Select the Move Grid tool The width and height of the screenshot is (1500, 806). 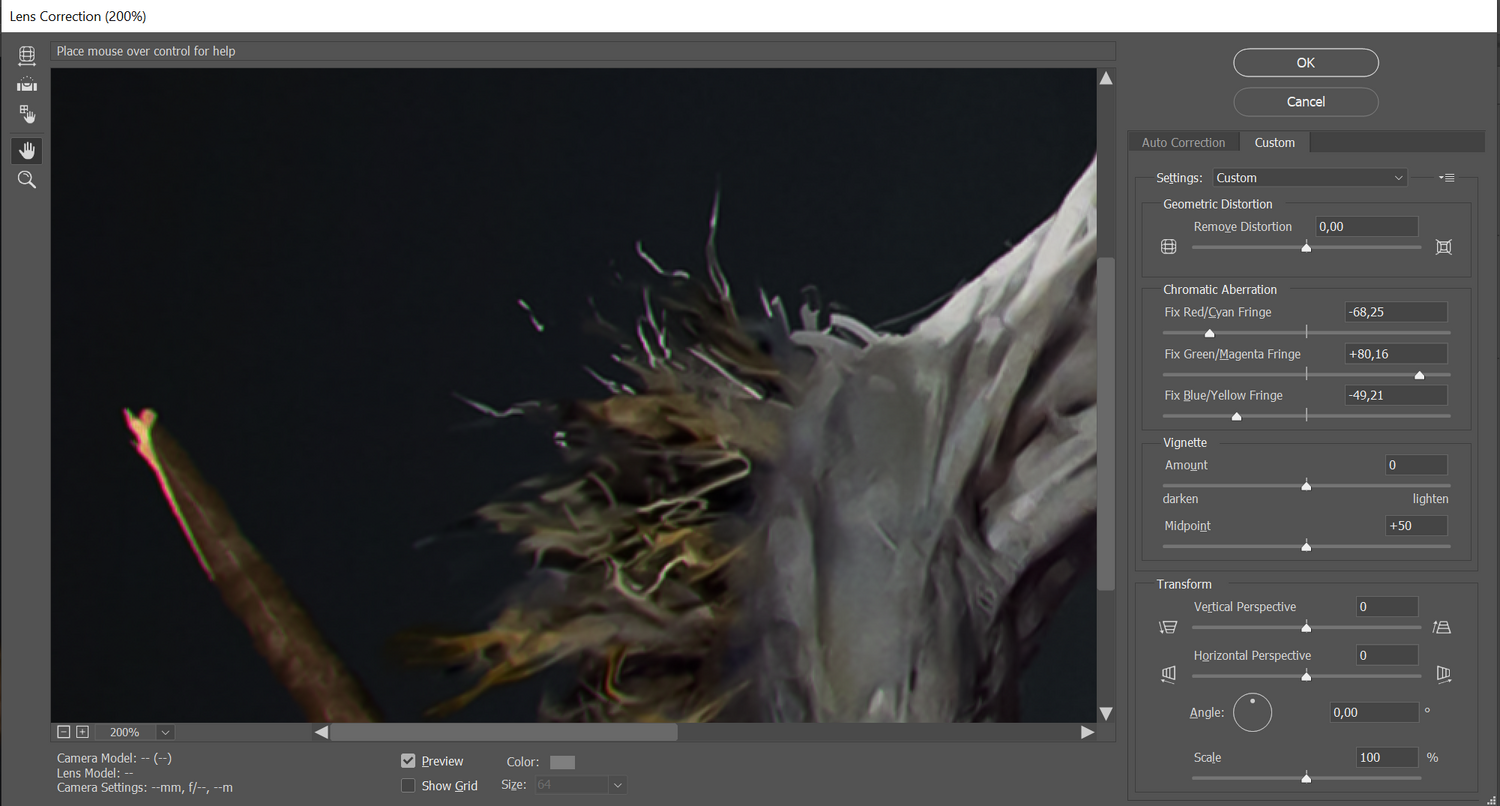coord(27,114)
